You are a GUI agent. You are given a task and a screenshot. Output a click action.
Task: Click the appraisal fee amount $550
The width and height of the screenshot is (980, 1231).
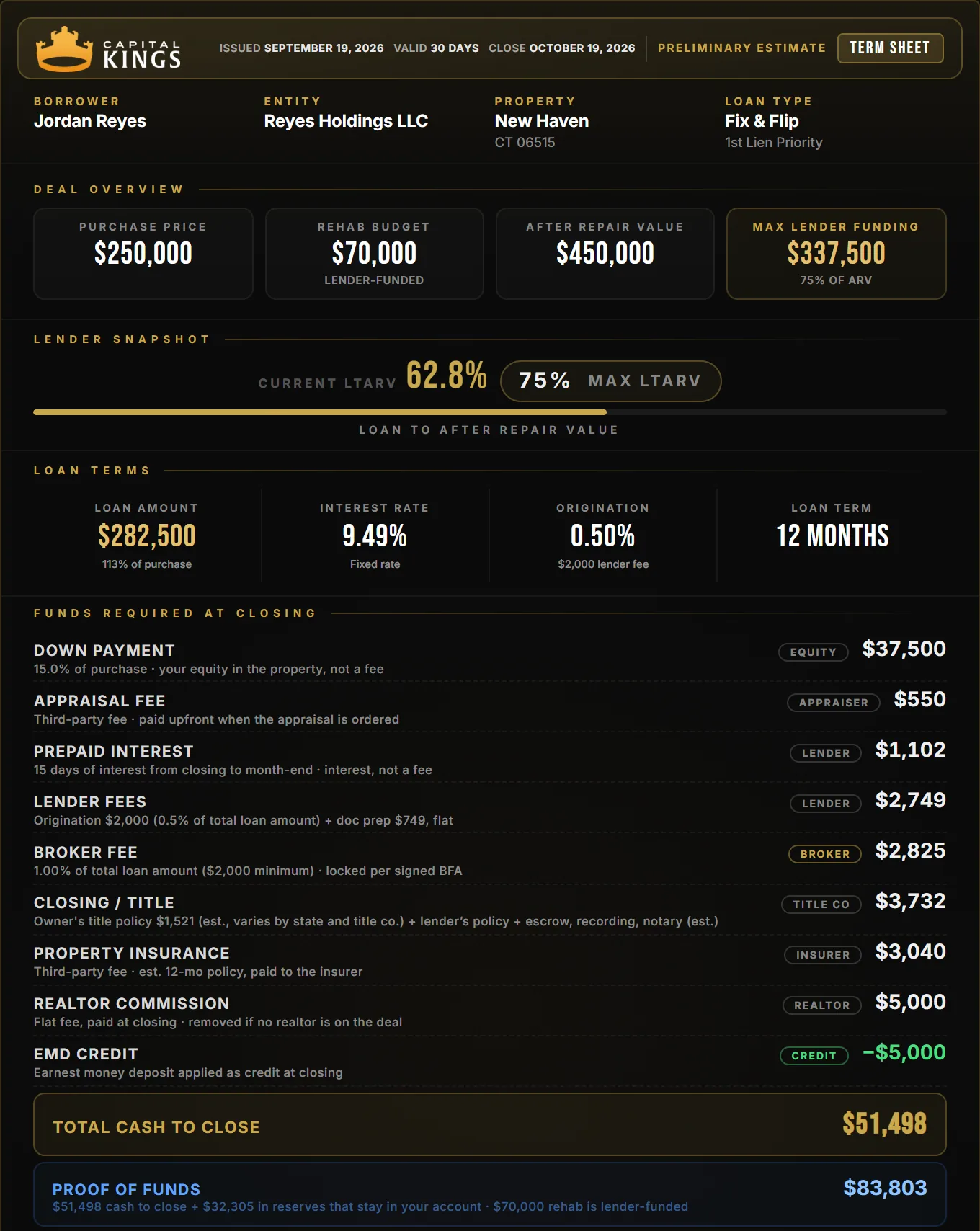click(919, 700)
